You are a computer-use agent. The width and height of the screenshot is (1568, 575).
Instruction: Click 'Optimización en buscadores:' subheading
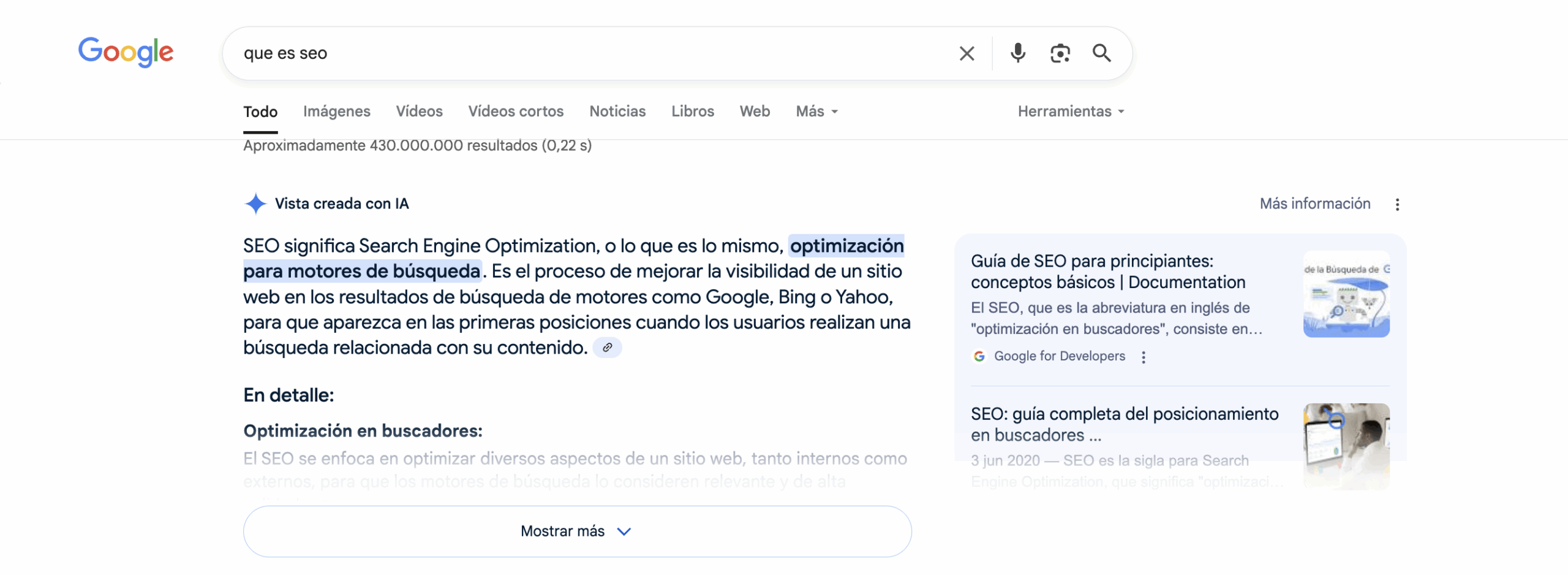(363, 431)
